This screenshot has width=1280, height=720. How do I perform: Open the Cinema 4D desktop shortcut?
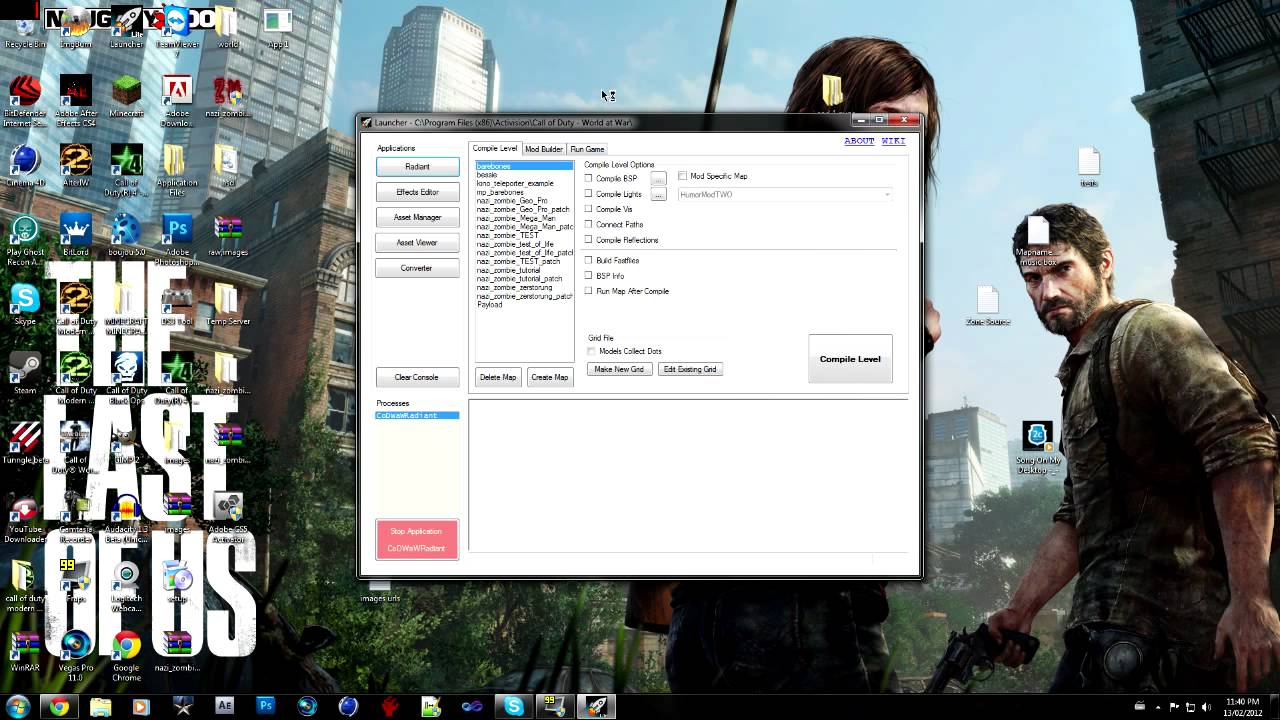pos(25,166)
